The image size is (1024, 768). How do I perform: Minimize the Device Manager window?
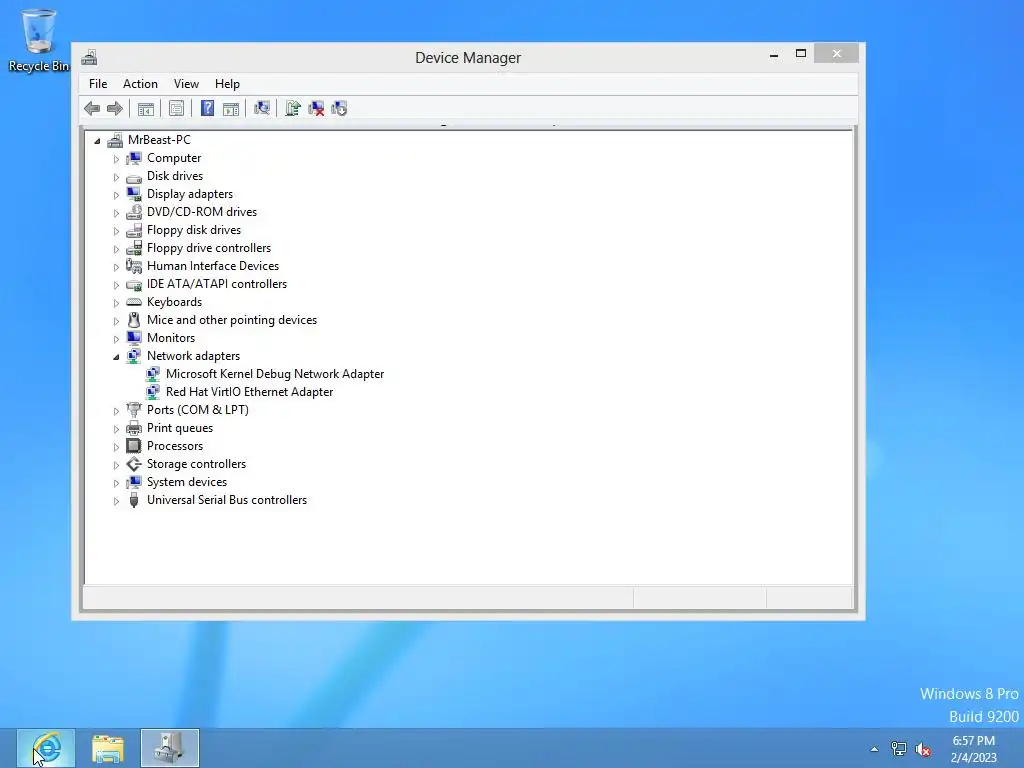click(774, 54)
